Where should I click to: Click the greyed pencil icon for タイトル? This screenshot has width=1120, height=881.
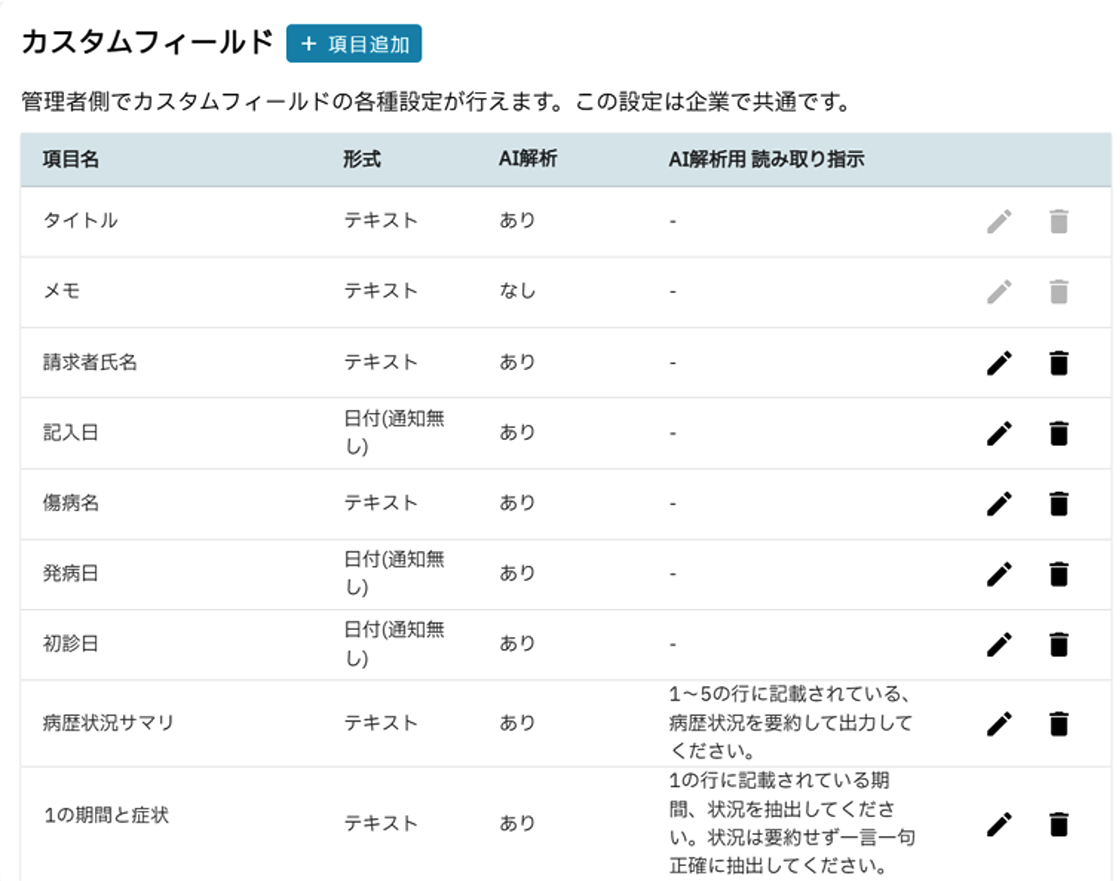pyautogui.click(x=999, y=222)
